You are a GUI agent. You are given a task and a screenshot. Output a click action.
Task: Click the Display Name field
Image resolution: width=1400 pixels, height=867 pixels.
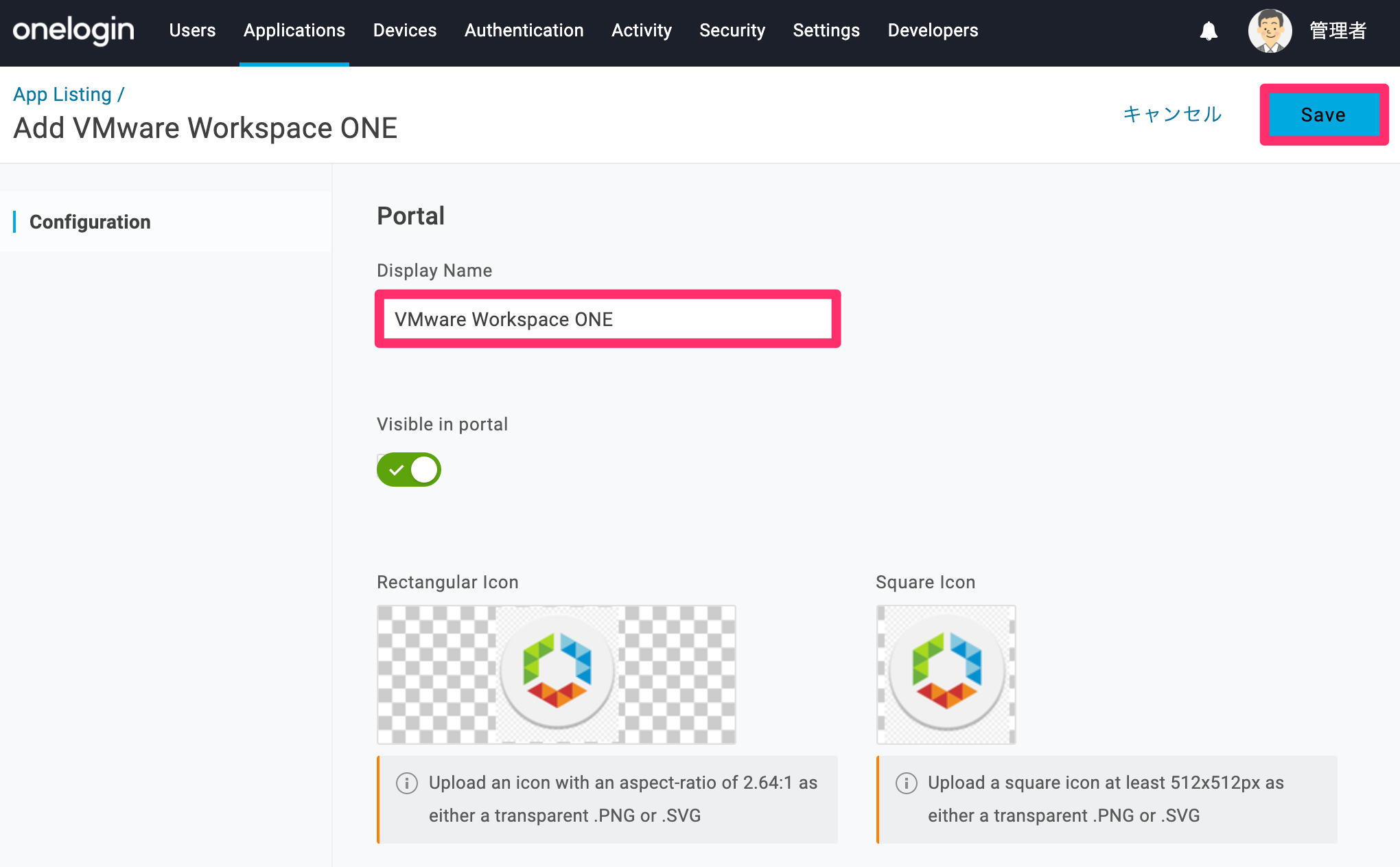click(x=607, y=319)
